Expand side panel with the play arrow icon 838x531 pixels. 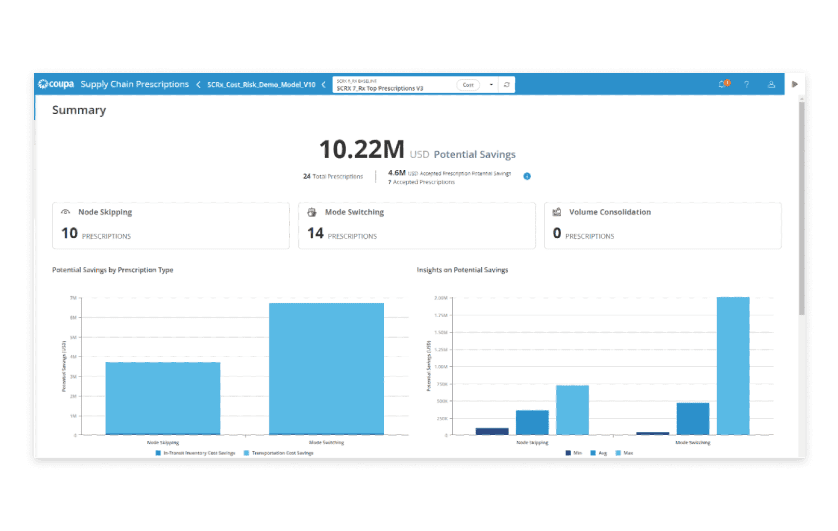795,84
